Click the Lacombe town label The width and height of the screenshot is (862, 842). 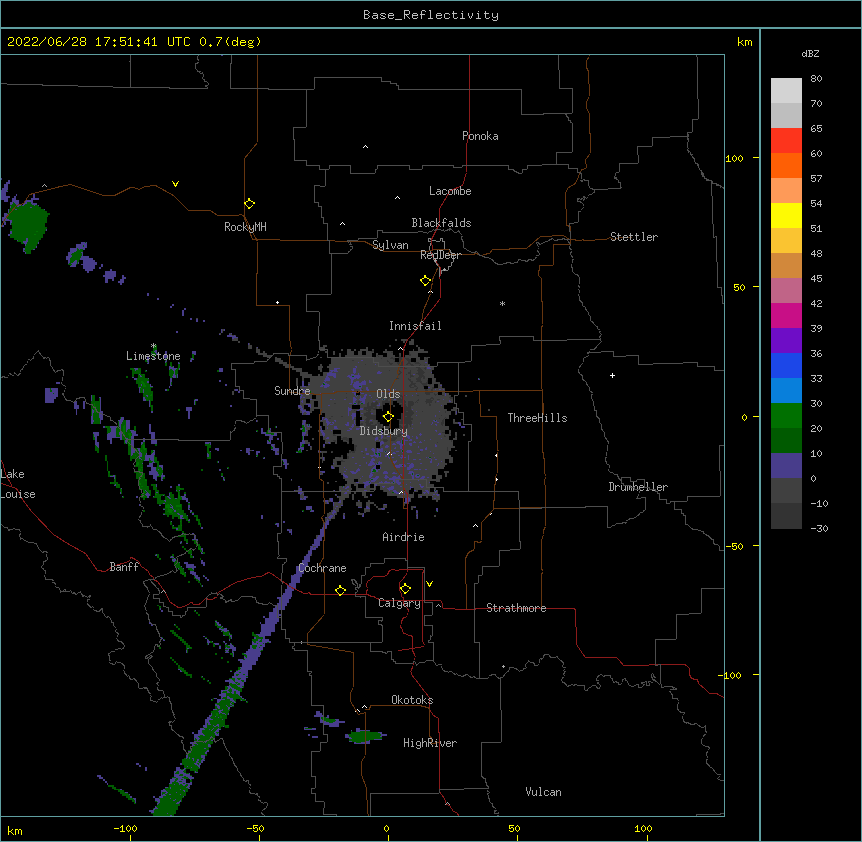pyautogui.click(x=450, y=191)
